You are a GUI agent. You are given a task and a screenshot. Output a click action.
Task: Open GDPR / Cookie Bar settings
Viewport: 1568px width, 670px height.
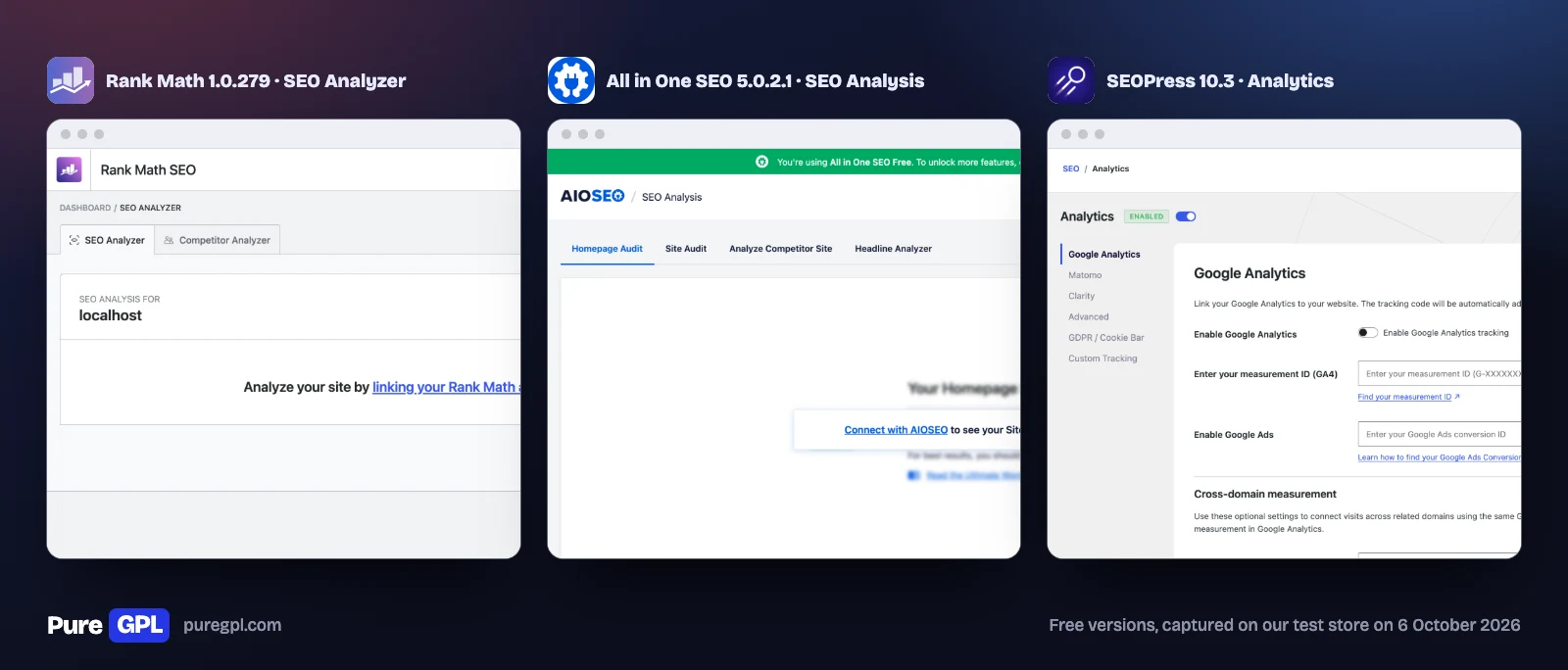coord(1106,338)
